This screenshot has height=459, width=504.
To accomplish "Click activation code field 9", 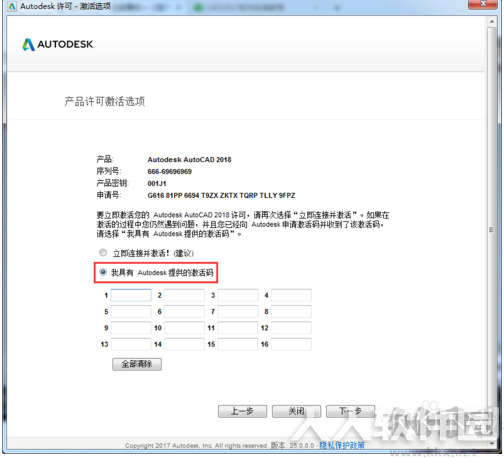I will pyautogui.click(x=131, y=328).
